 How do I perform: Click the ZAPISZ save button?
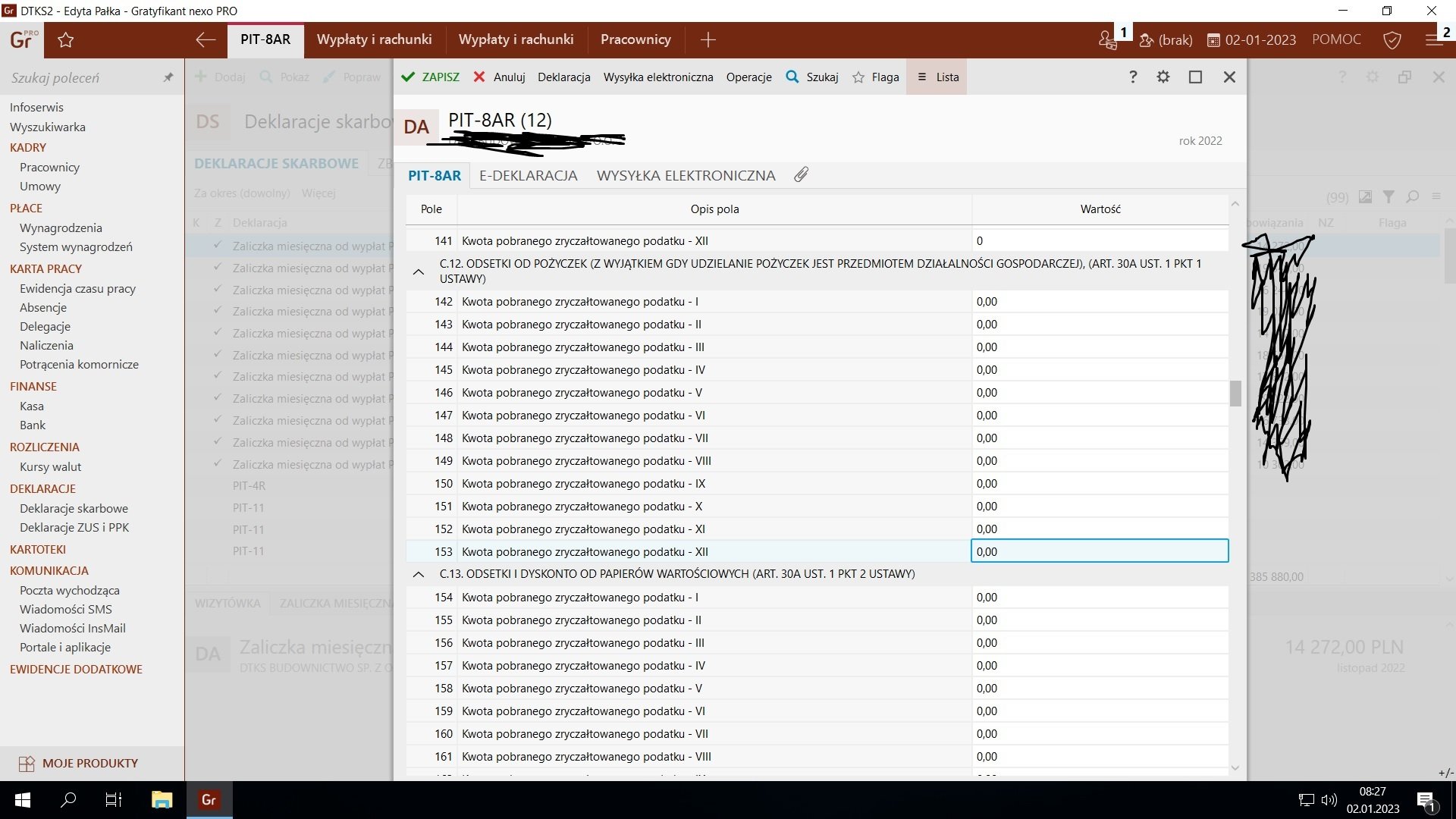click(x=430, y=77)
